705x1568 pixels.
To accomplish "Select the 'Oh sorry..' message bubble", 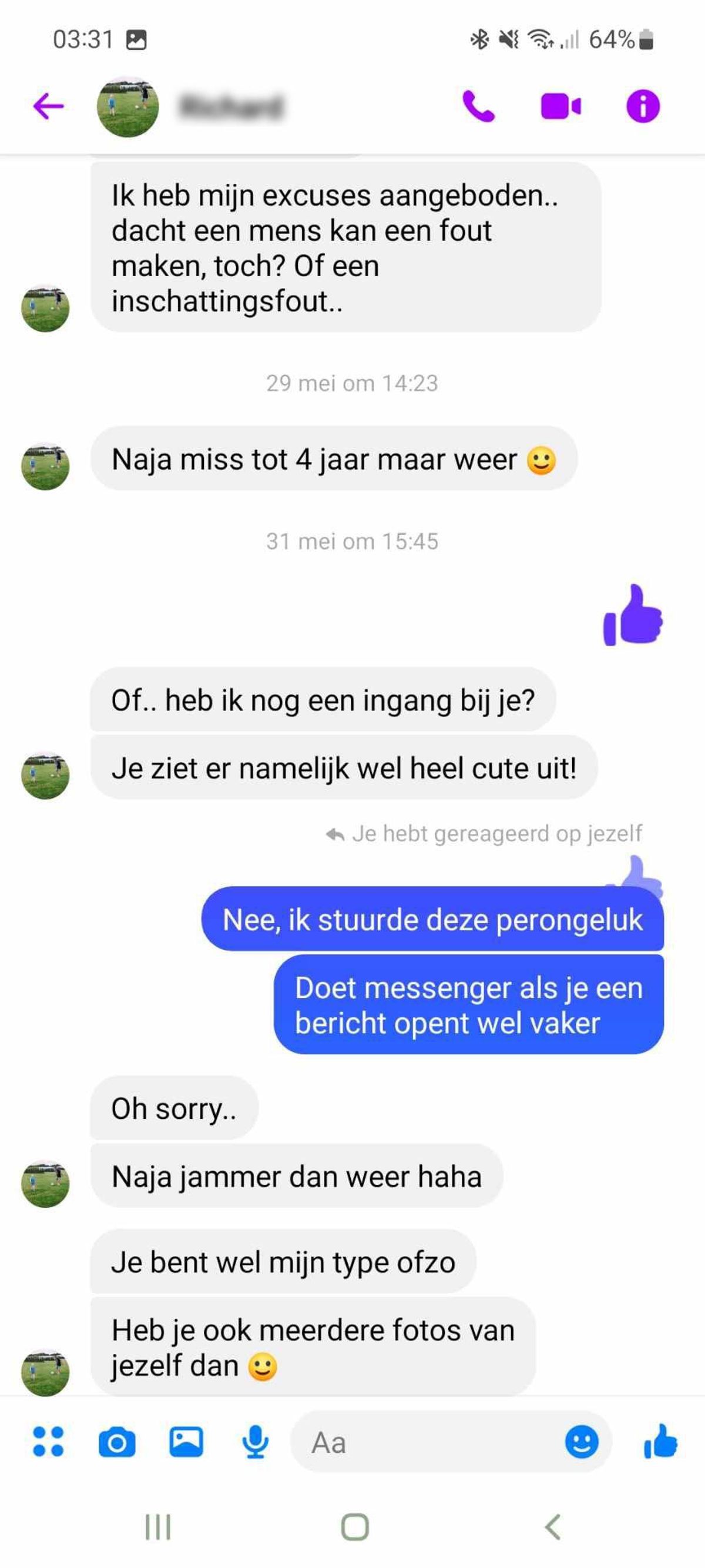I will 174,1108.
